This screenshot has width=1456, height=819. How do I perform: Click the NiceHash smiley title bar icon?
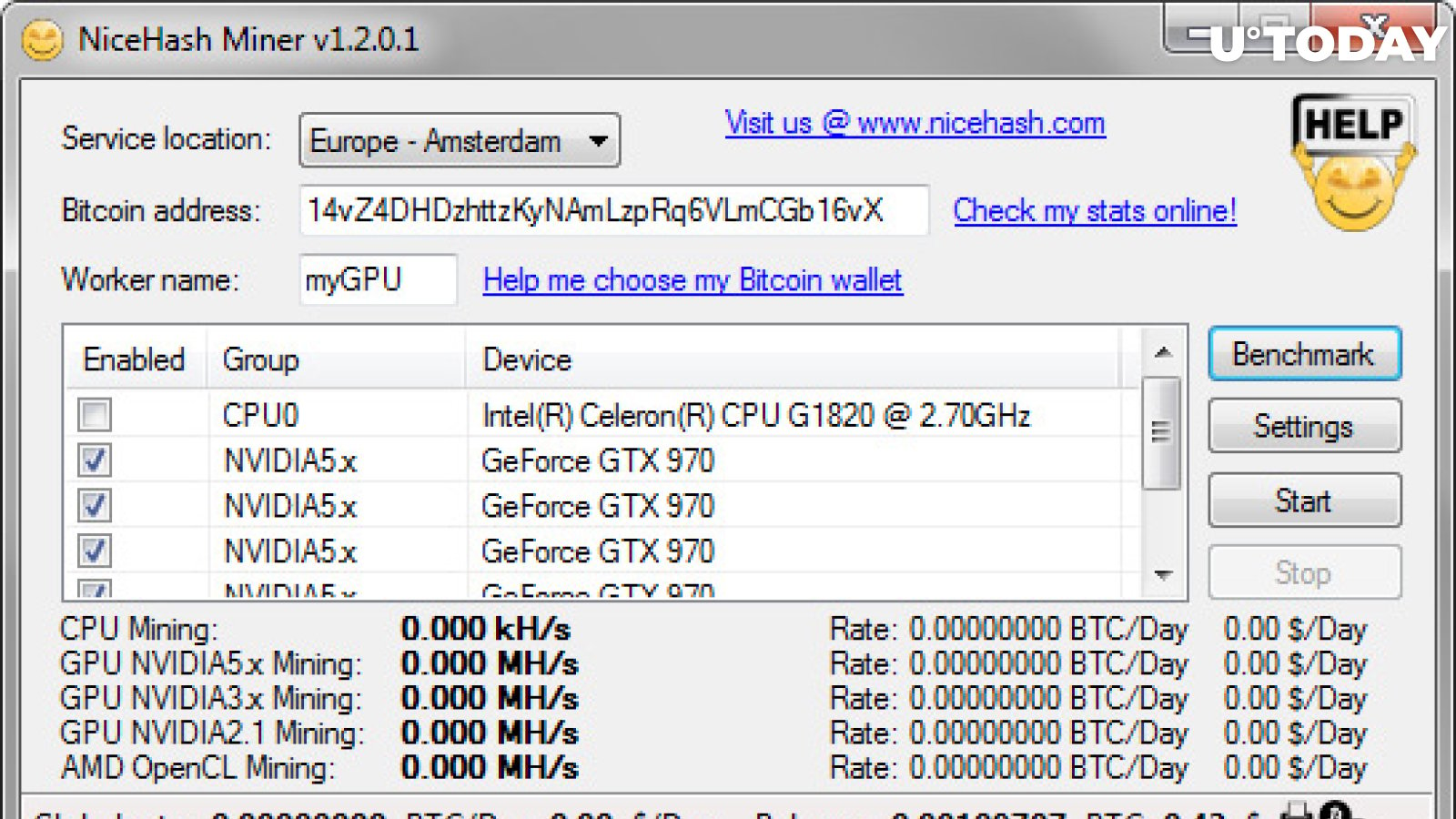tap(42, 40)
